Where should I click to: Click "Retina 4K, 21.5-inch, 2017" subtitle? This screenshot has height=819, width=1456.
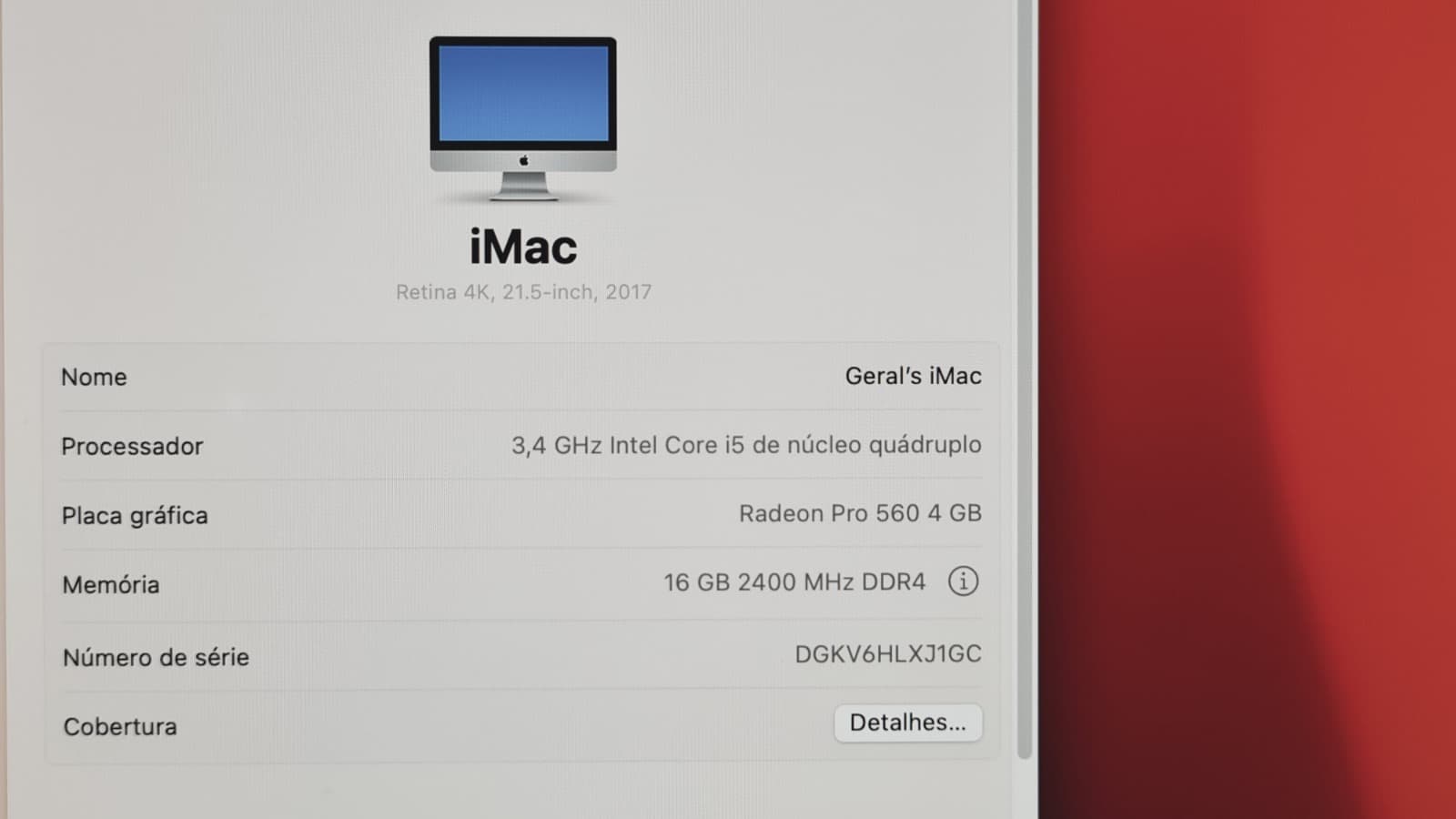point(523,292)
